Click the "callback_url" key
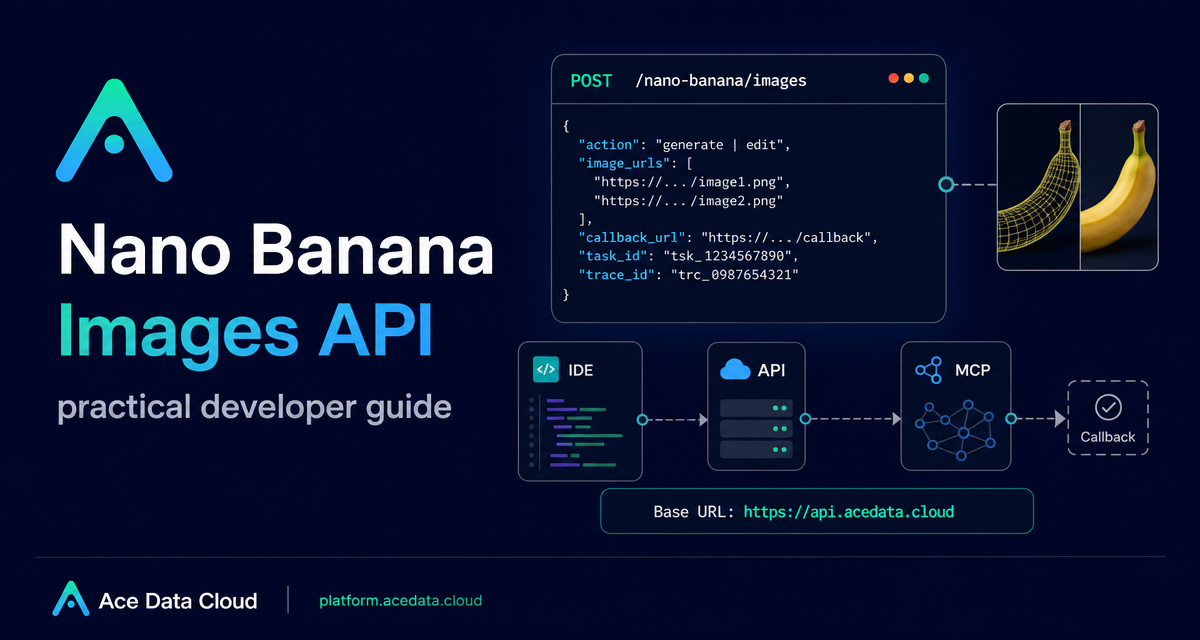 pyautogui.click(x=634, y=238)
